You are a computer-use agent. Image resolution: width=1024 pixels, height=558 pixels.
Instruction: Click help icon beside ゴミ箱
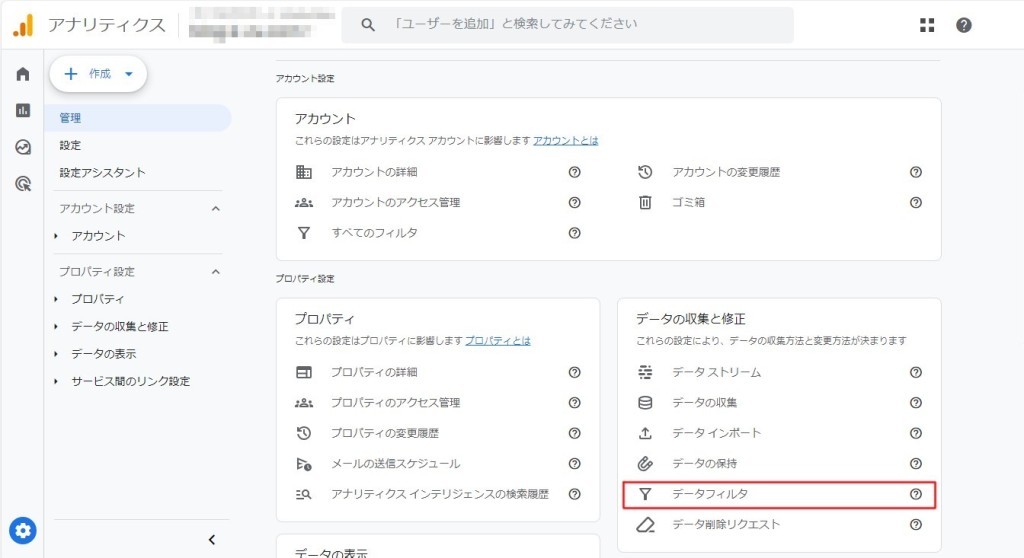point(915,202)
